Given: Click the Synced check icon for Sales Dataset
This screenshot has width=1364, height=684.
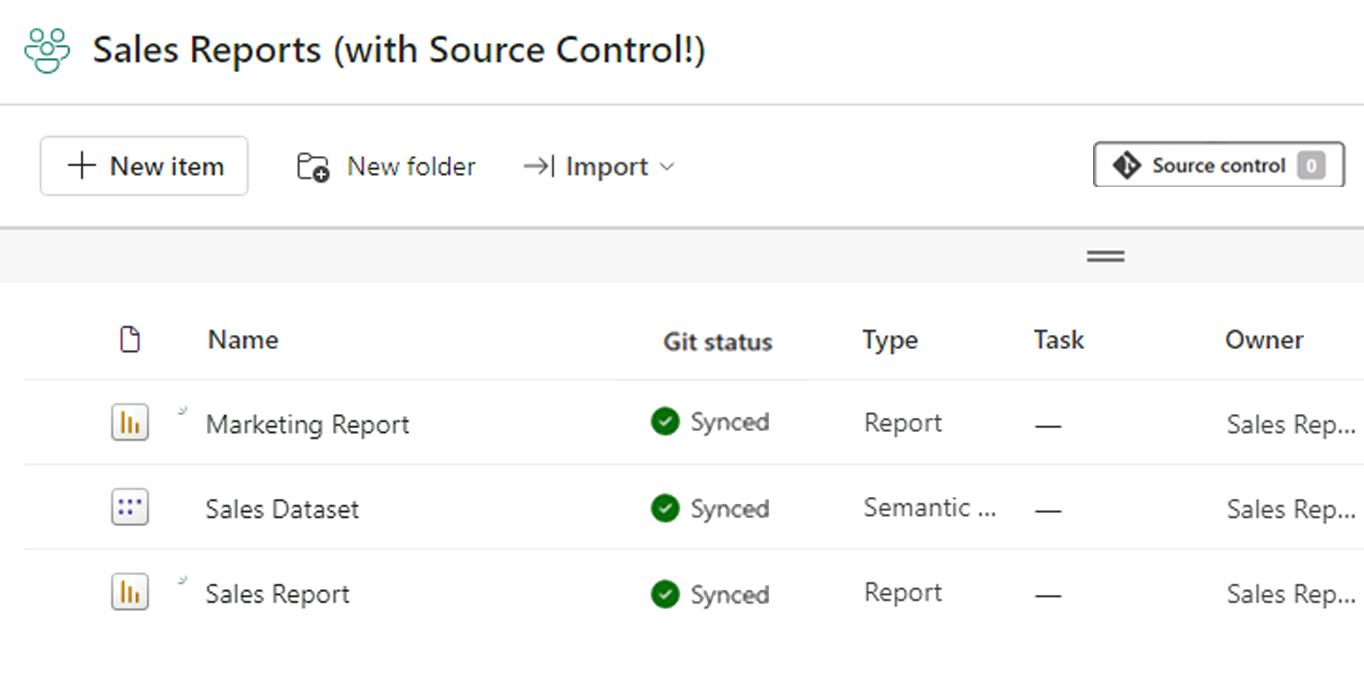Looking at the screenshot, I should pos(665,509).
